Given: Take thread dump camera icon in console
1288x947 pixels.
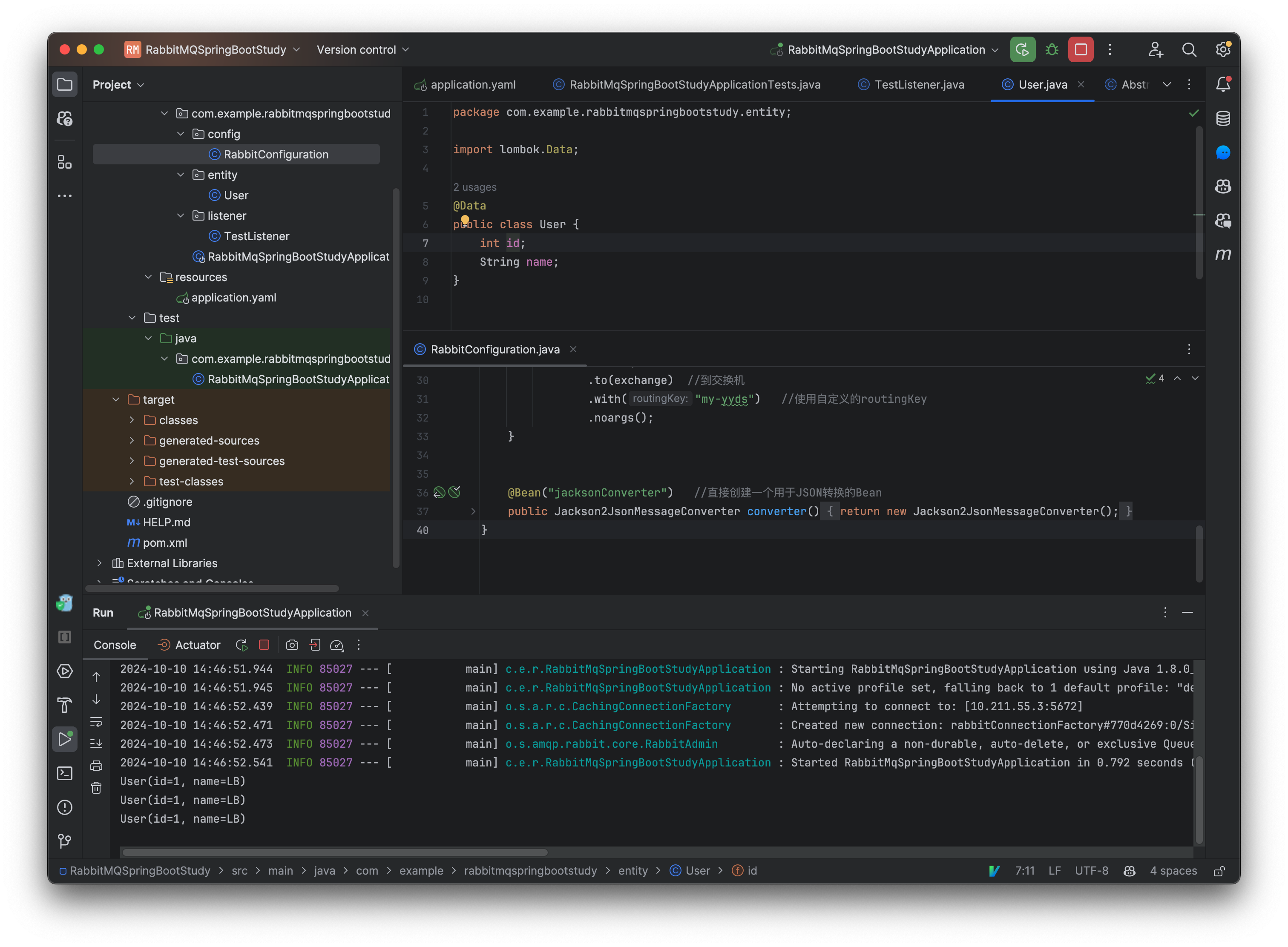Looking at the screenshot, I should 292,645.
